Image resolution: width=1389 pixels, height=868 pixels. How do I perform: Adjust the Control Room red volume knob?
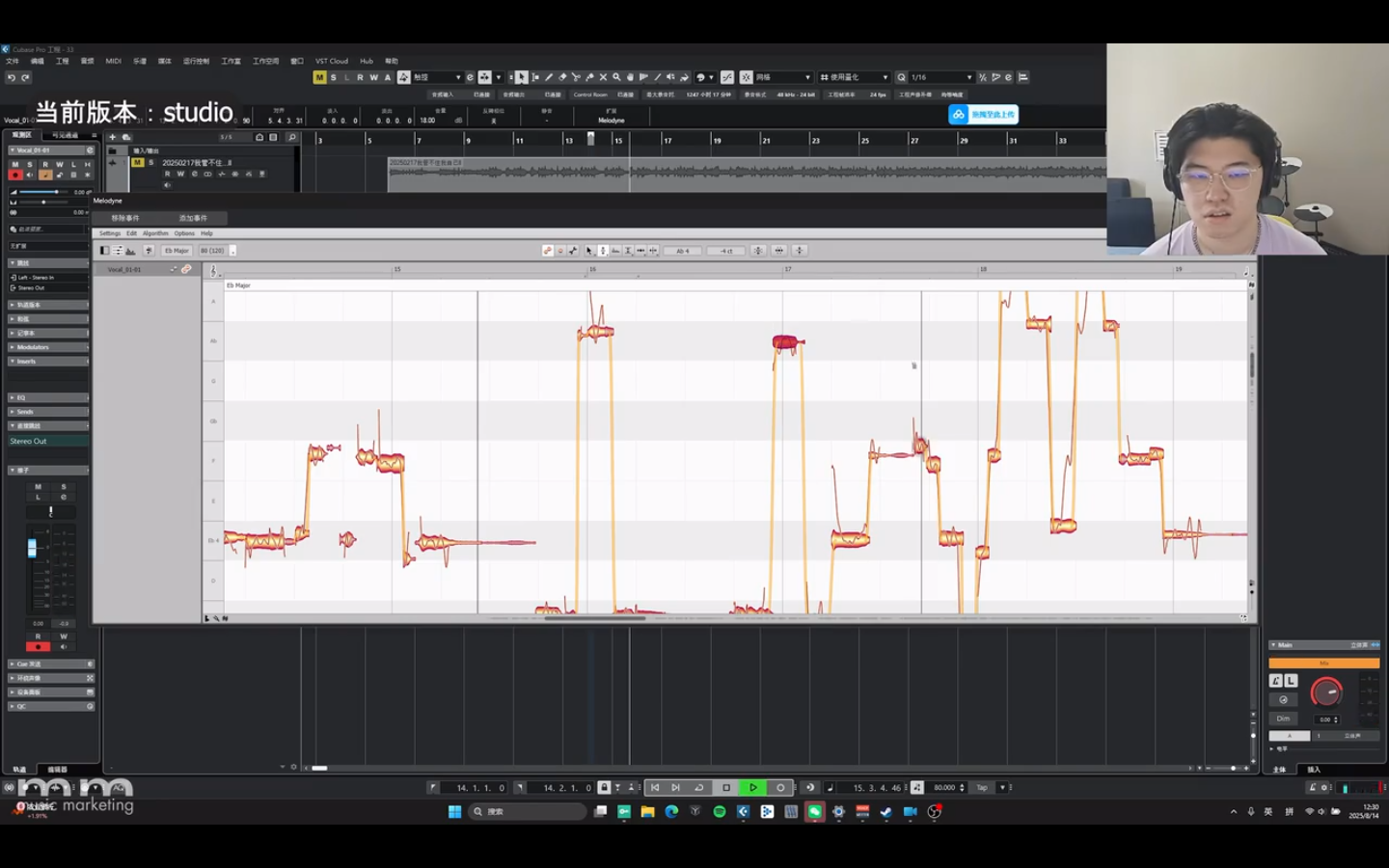pyautogui.click(x=1326, y=692)
